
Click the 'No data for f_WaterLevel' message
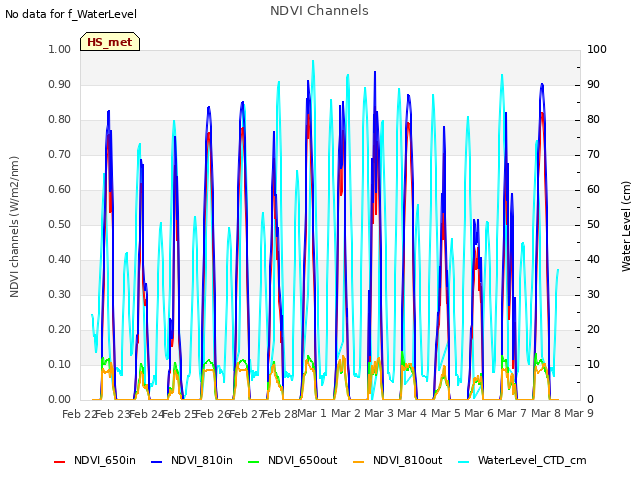pyautogui.click(x=71, y=14)
